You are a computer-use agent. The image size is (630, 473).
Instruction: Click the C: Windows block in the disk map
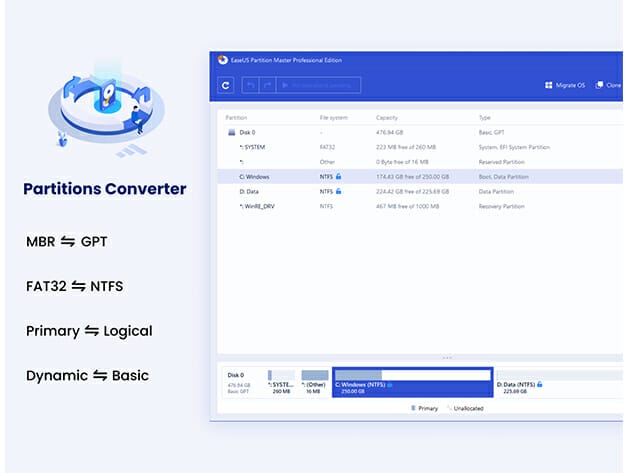(x=412, y=382)
